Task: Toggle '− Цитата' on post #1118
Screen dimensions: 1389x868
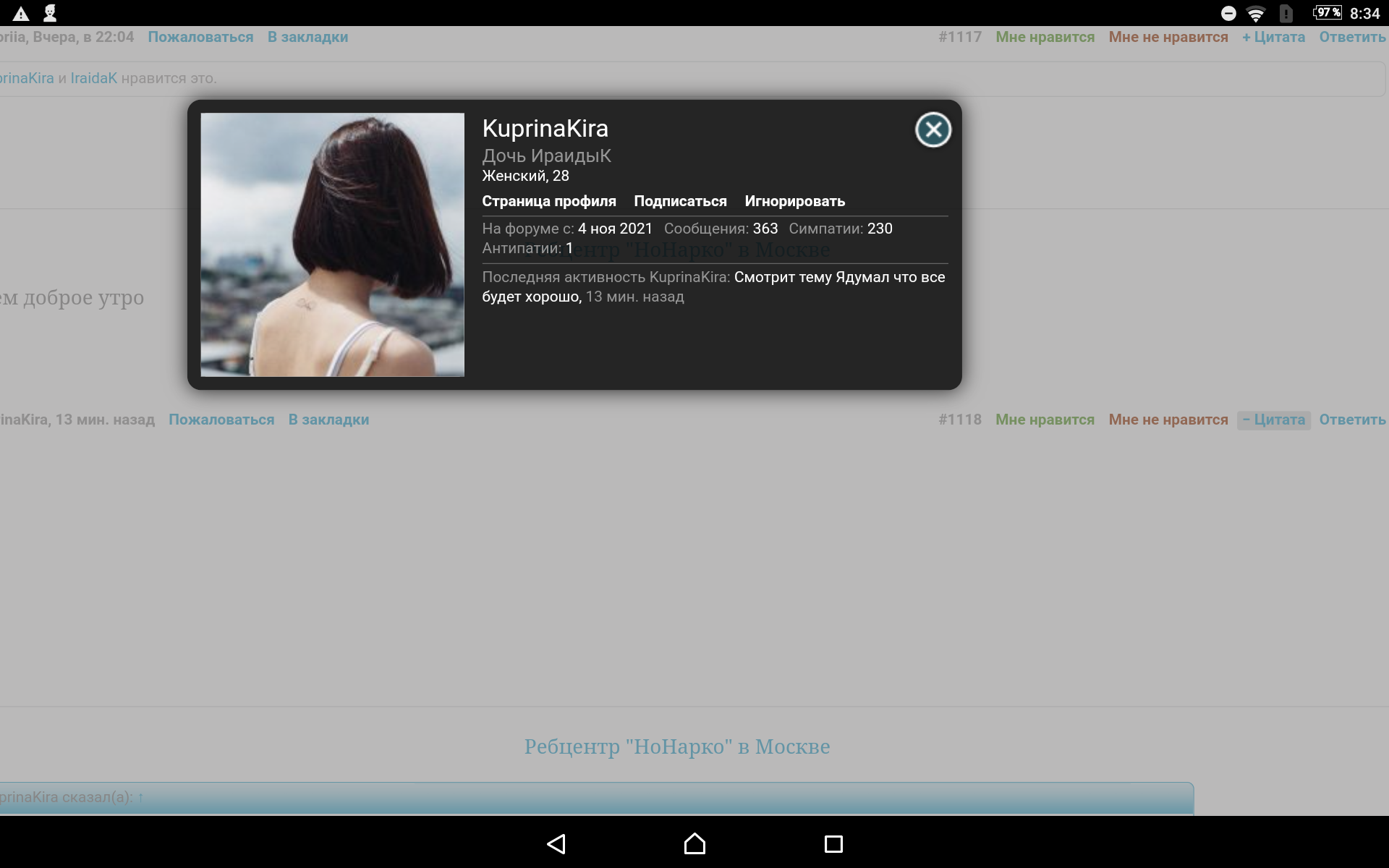Action: (1274, 420)
